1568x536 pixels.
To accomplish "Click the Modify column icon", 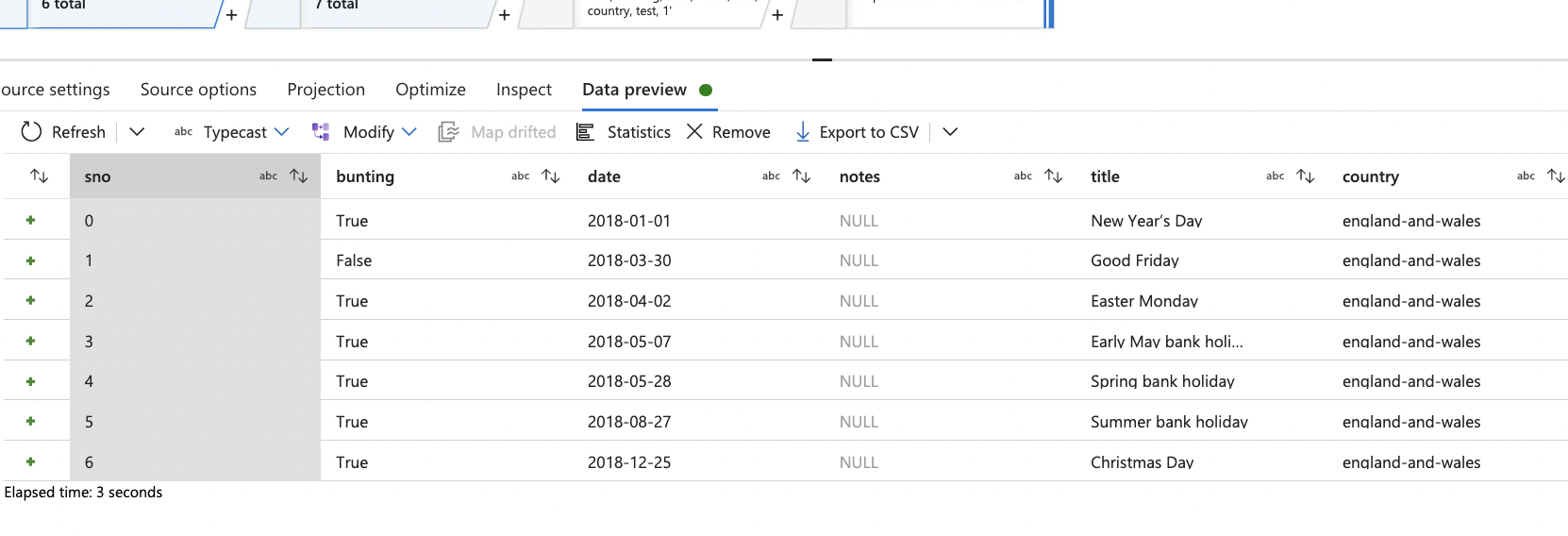I will point(322,132).
